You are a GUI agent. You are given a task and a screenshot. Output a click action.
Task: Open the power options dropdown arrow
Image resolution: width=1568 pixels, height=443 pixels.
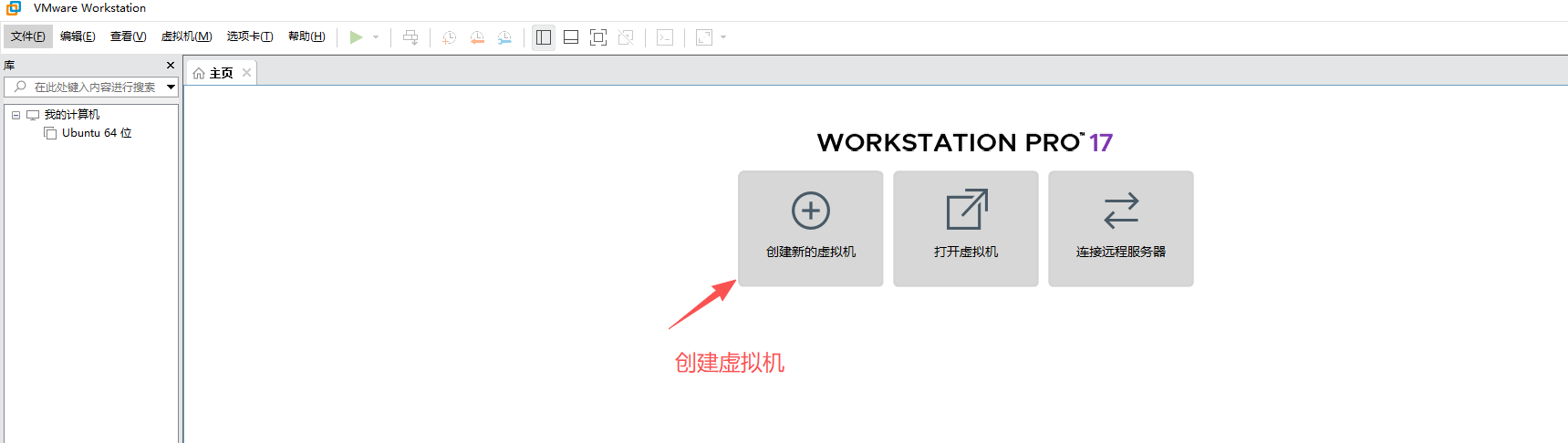point(376,37)
